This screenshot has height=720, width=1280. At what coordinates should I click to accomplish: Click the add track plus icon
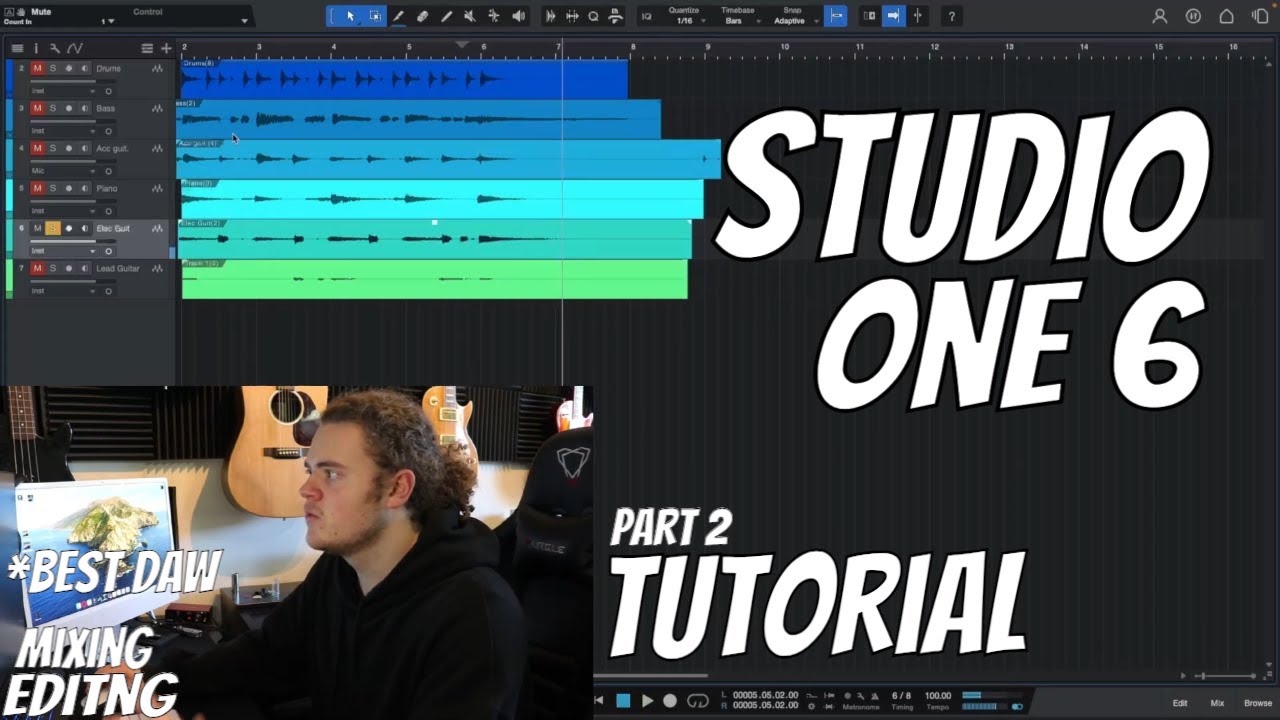[166, 48]
